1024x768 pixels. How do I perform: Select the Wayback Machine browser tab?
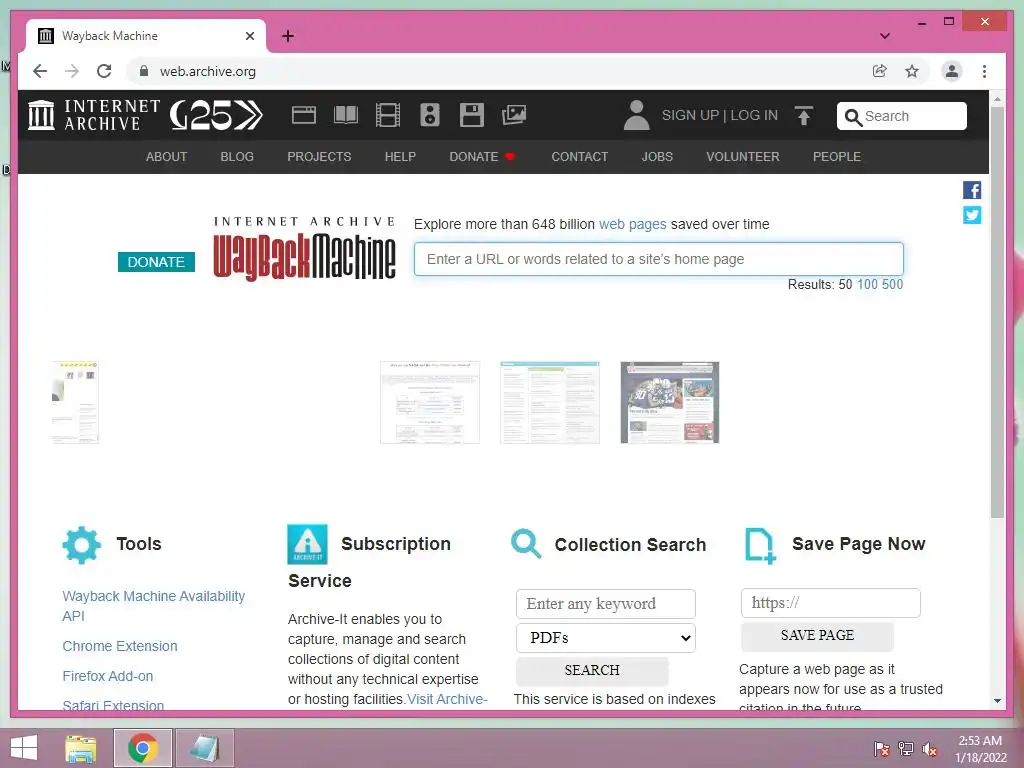(146, 36)
